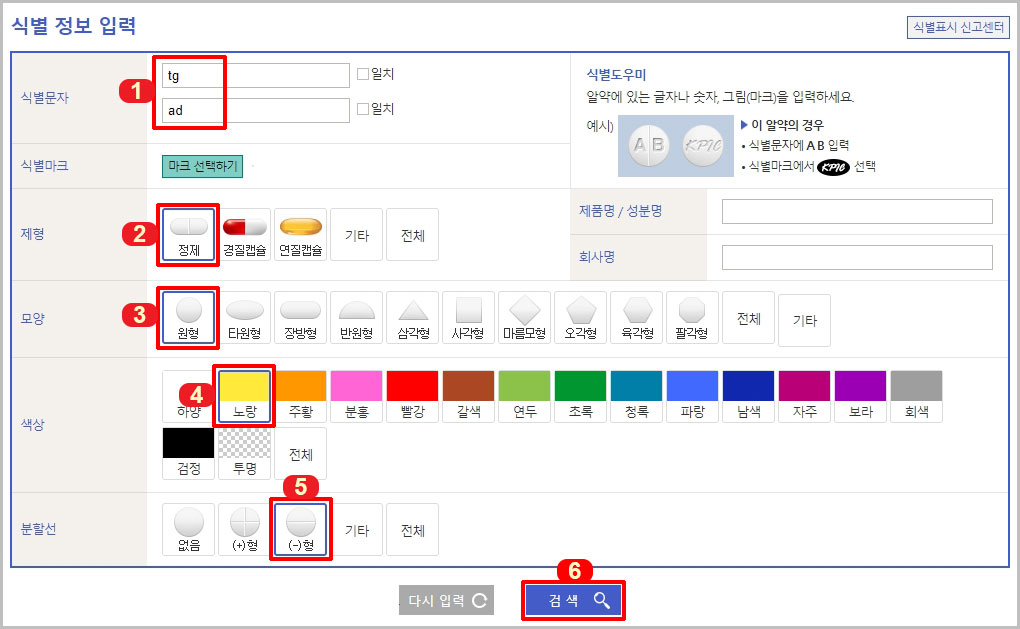Click inside the 회사명 company name field

[855, 257]
